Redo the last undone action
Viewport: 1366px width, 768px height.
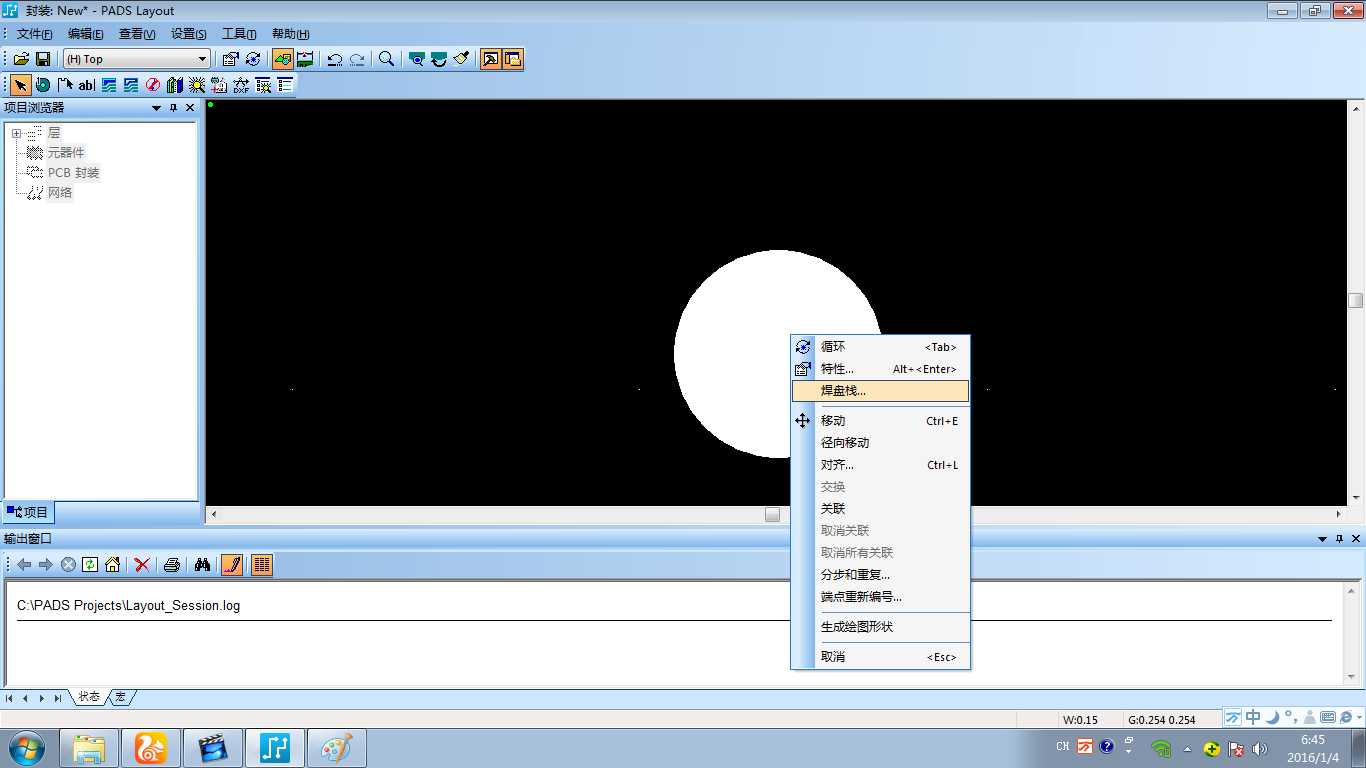point(357,59)
